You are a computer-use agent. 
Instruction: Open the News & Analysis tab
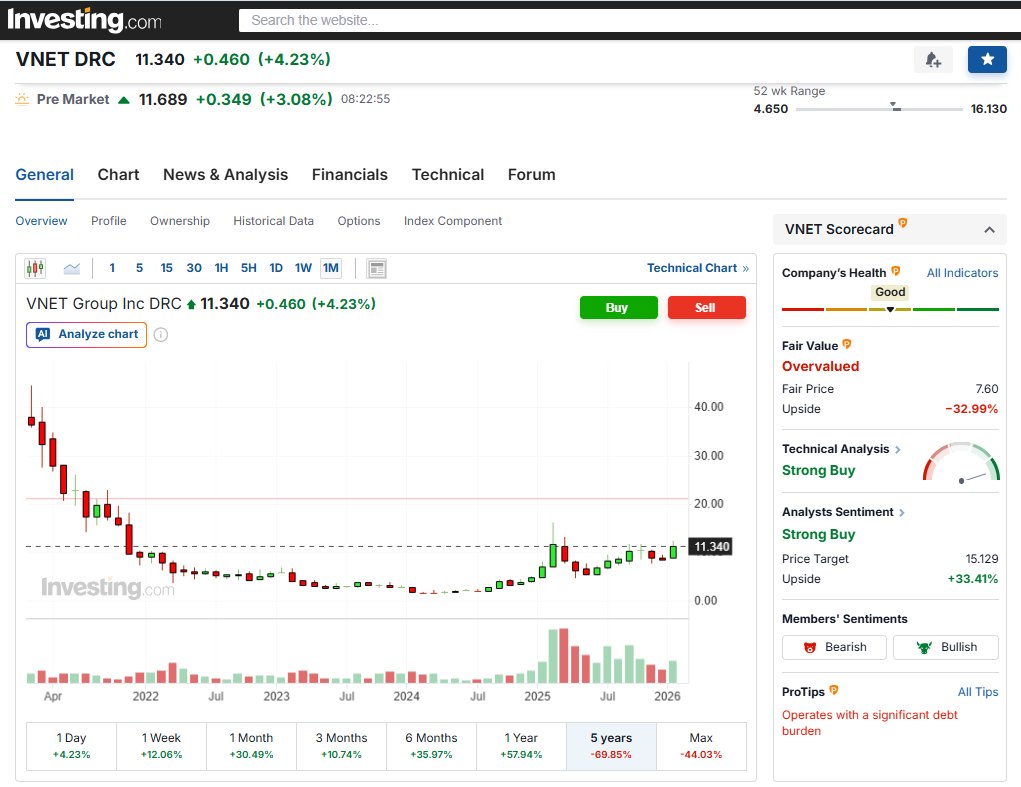pos(225,175)
